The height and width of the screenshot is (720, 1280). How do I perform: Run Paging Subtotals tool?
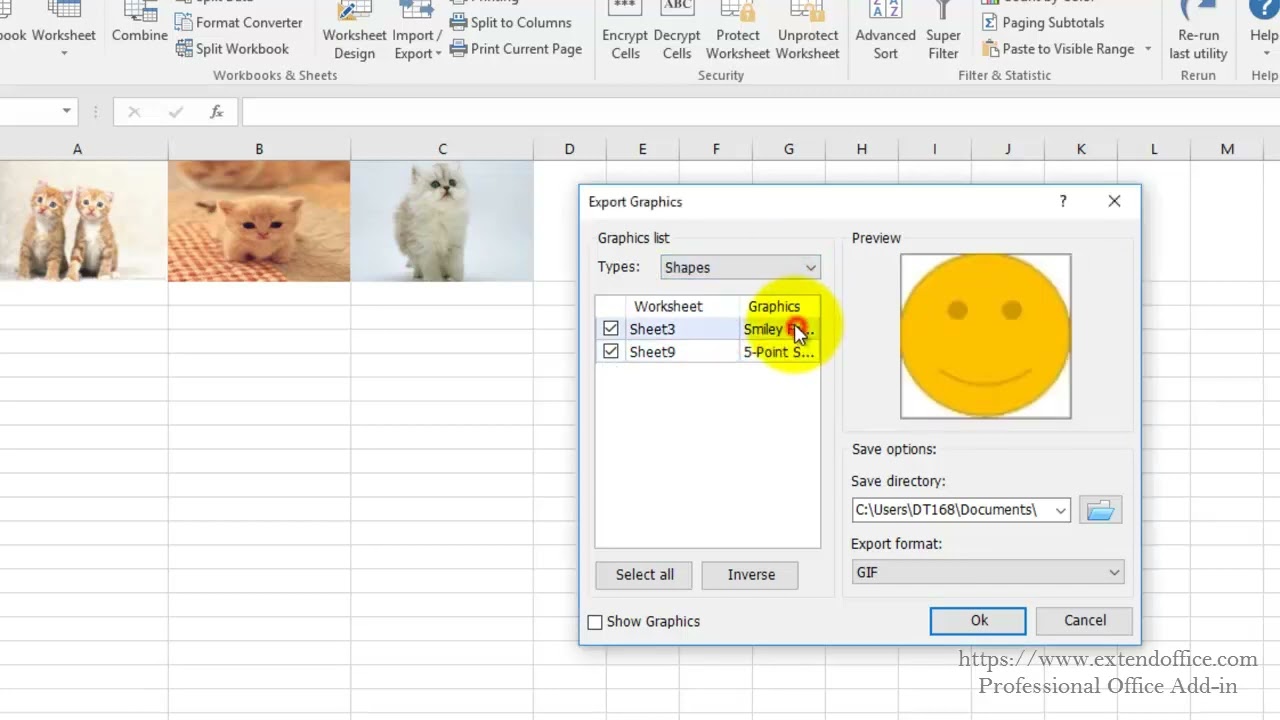point(1043,22)
